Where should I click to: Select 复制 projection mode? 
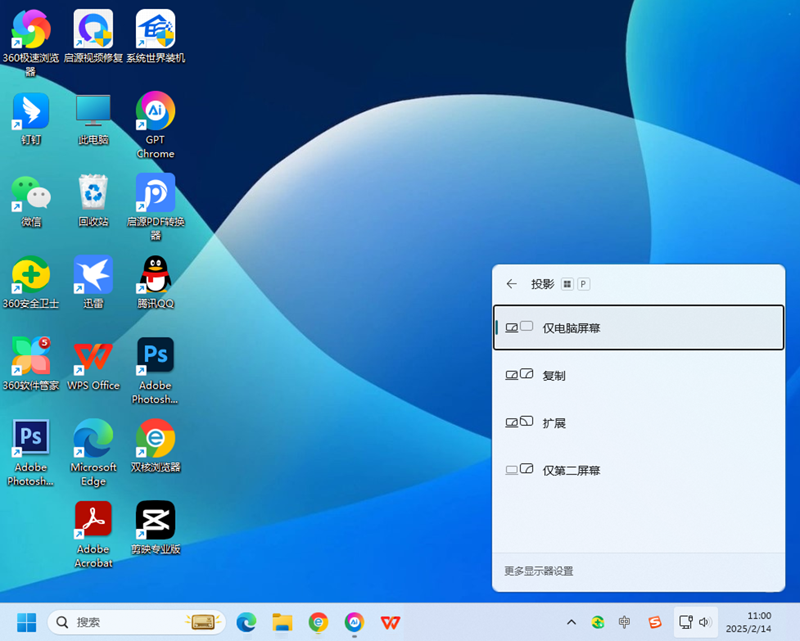pos(638,376)
